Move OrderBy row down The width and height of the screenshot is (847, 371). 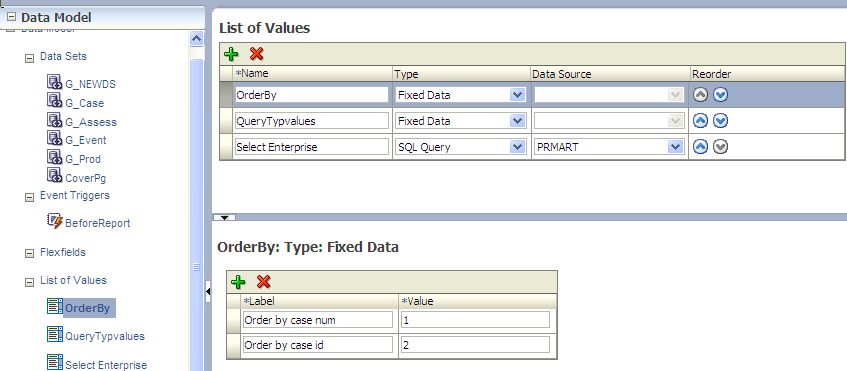(x=721, y=95)
